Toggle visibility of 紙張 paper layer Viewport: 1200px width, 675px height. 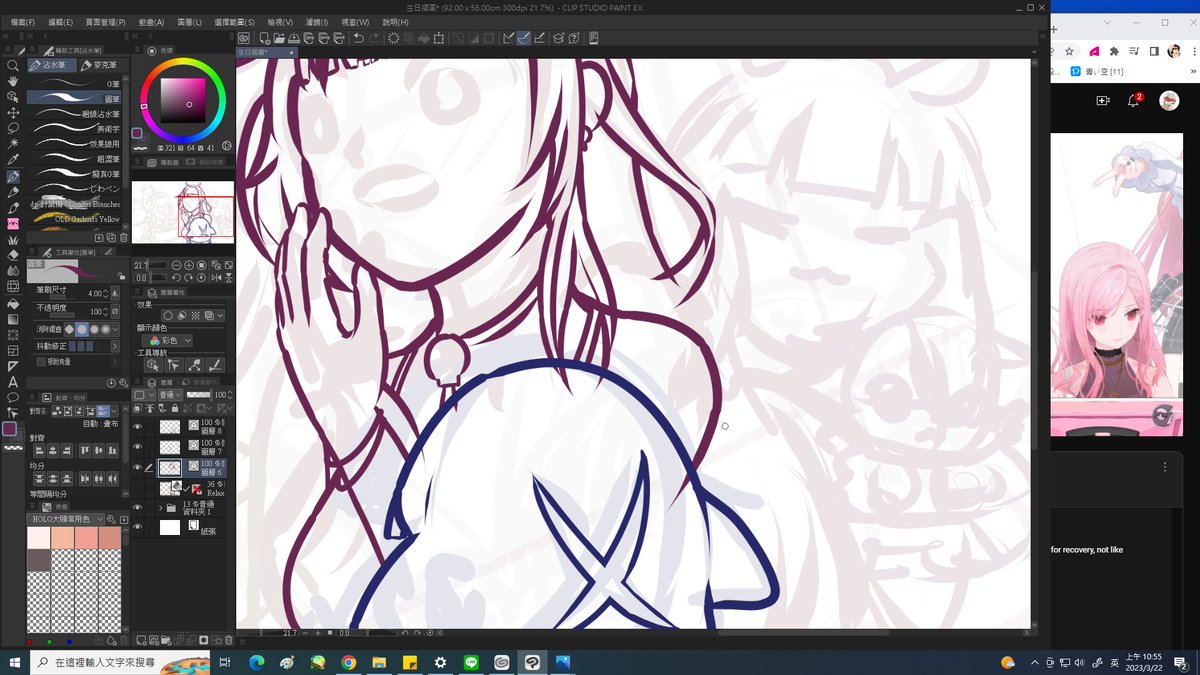(137, 526)
